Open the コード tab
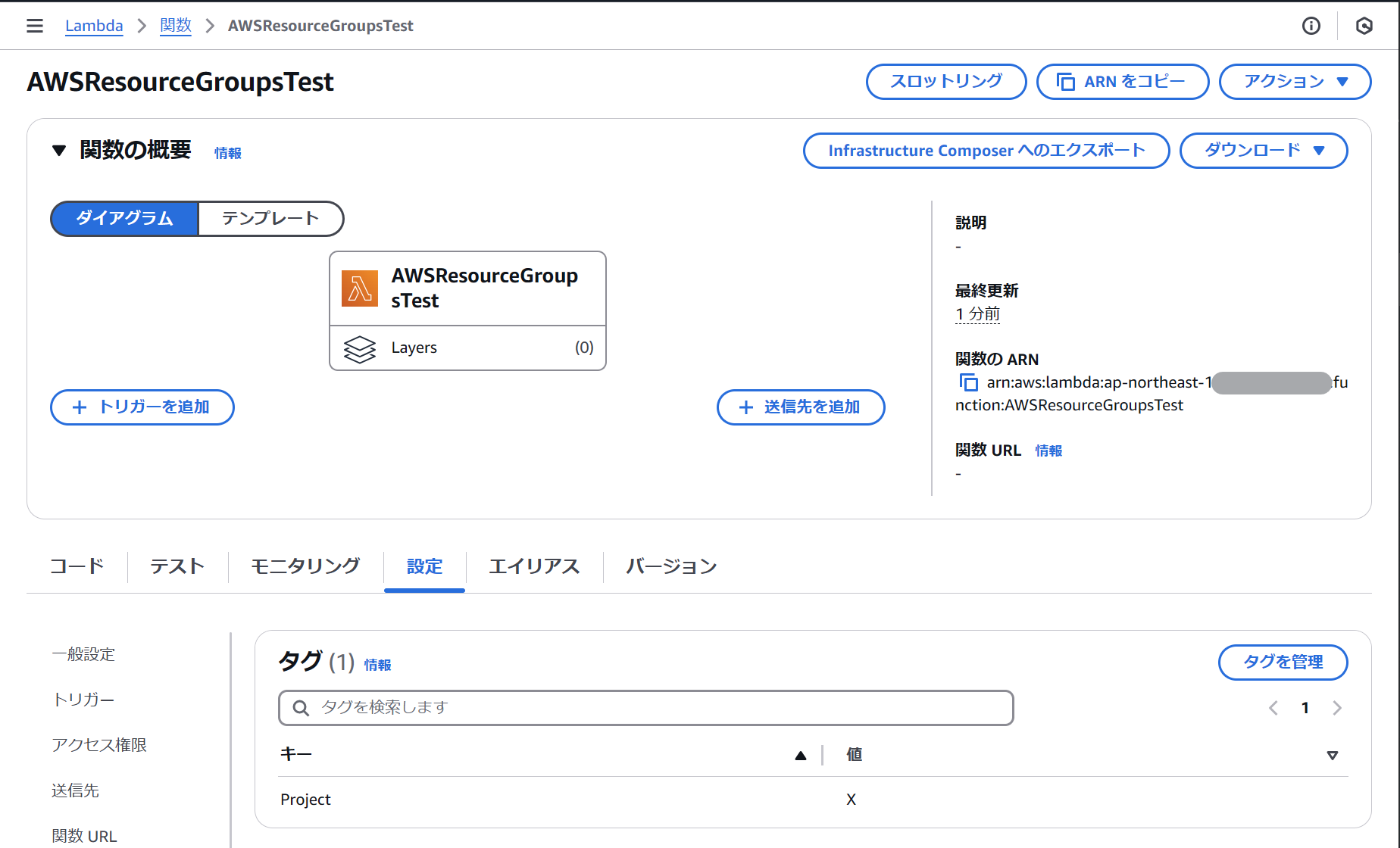 click(x=77, y=566)
